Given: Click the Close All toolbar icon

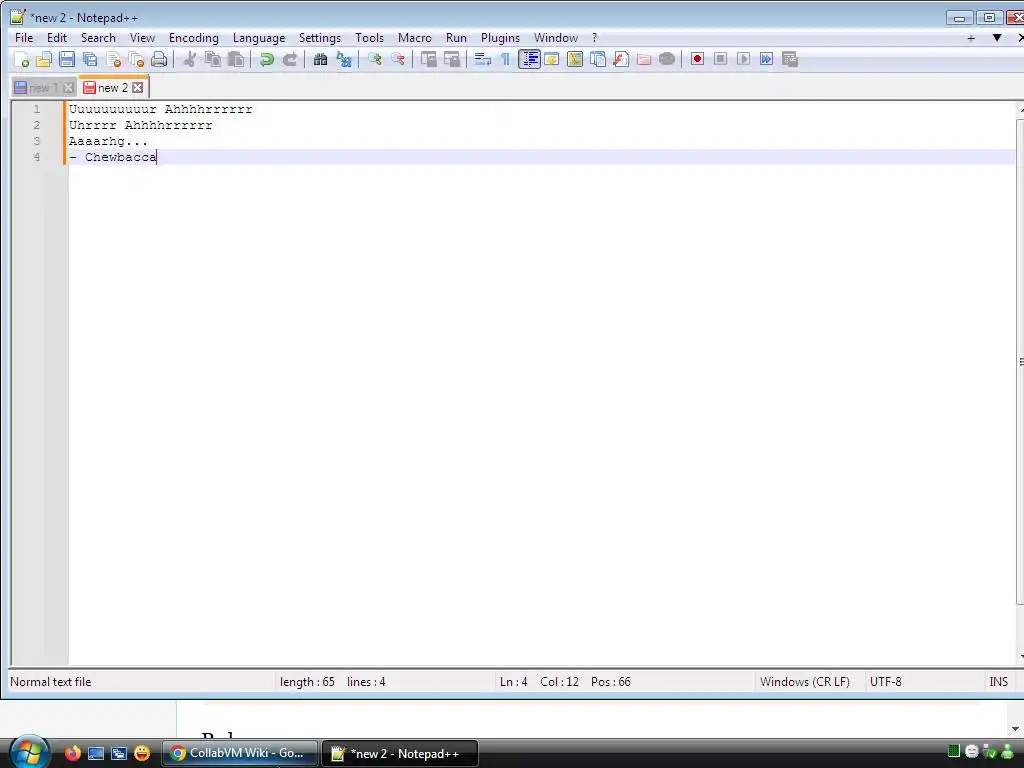Looking at the screenshot, I should [x=136, y=59].
